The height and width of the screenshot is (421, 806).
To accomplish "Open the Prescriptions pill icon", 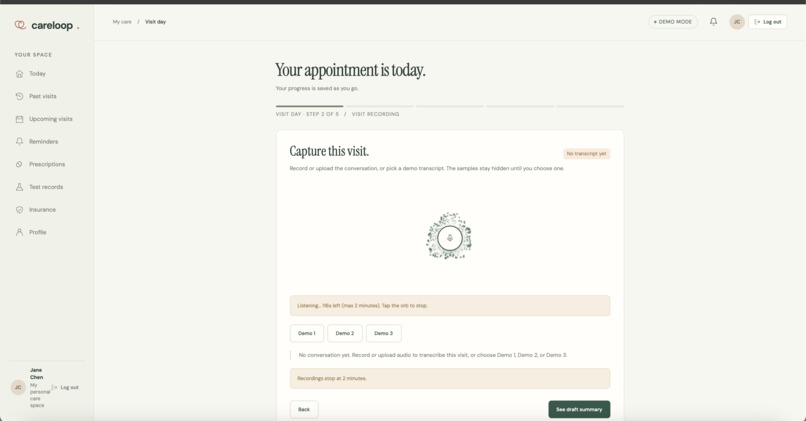I will click(x=20, y=164).
